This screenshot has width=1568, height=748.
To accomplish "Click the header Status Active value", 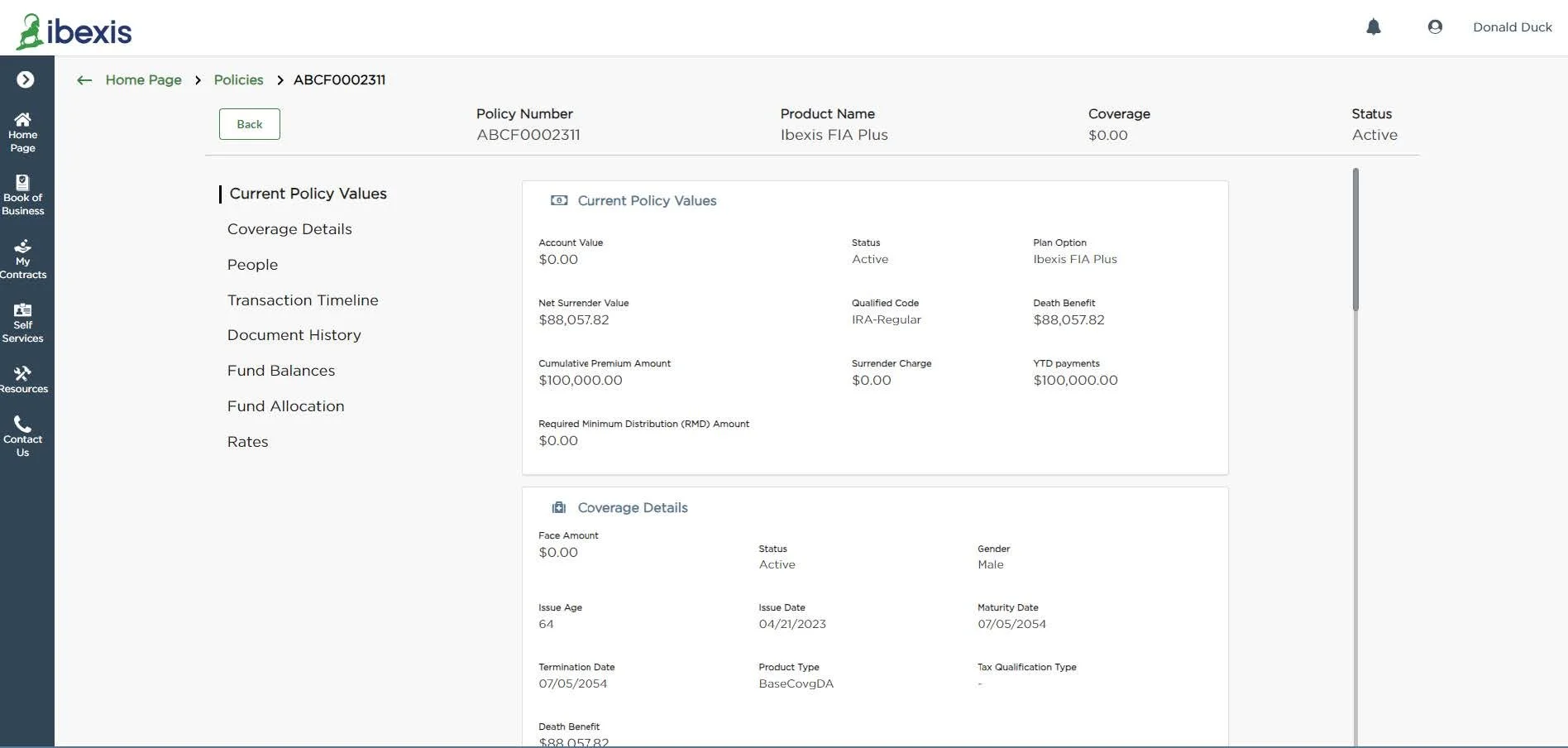I will (1374, 135).
